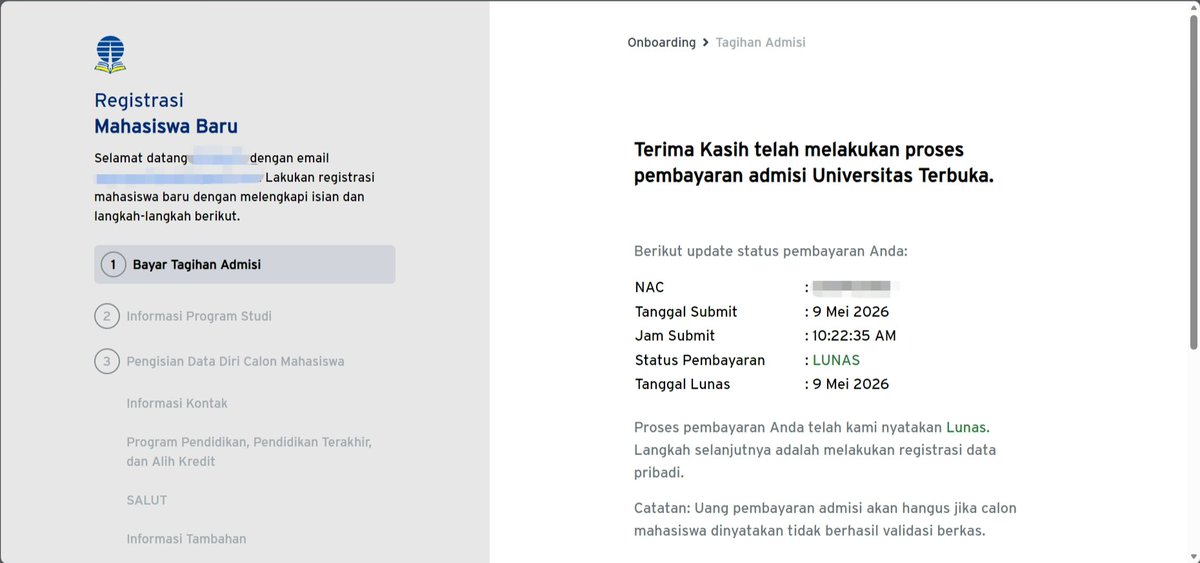Open Informasi Tambahan sub-step
1200x563 pixels.
coord(186,539)
